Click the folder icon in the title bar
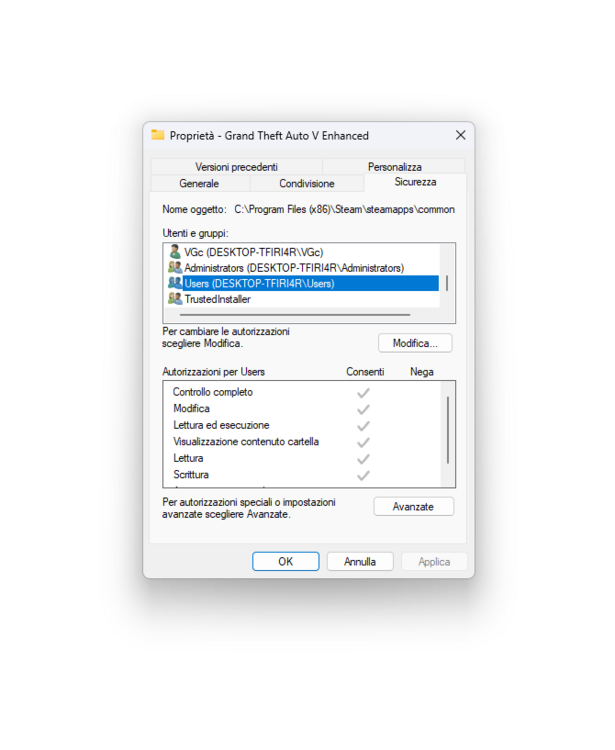This screenshot has height=750, width=615. click(x=158, y=135)
